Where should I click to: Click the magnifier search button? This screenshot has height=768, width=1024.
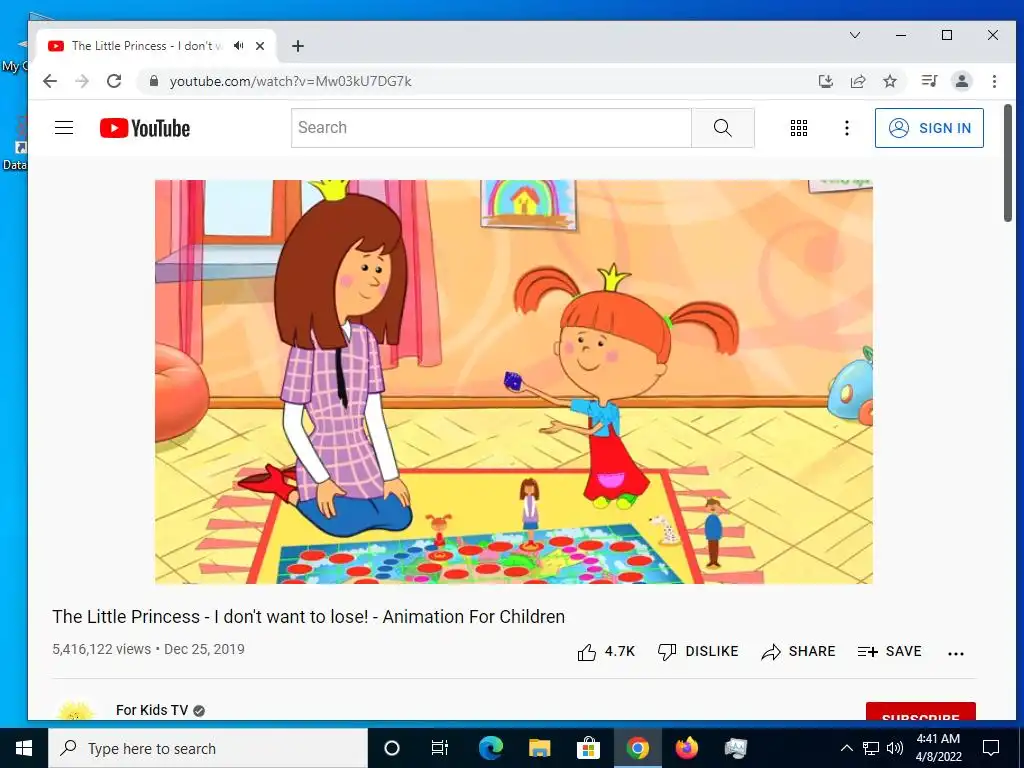click(x=722, y=128)
